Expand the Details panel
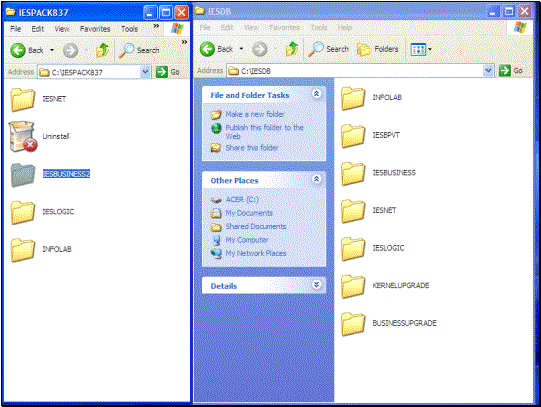Image resolution: width=541 pixels, height=407 pixels. click(x=316, y=285)
